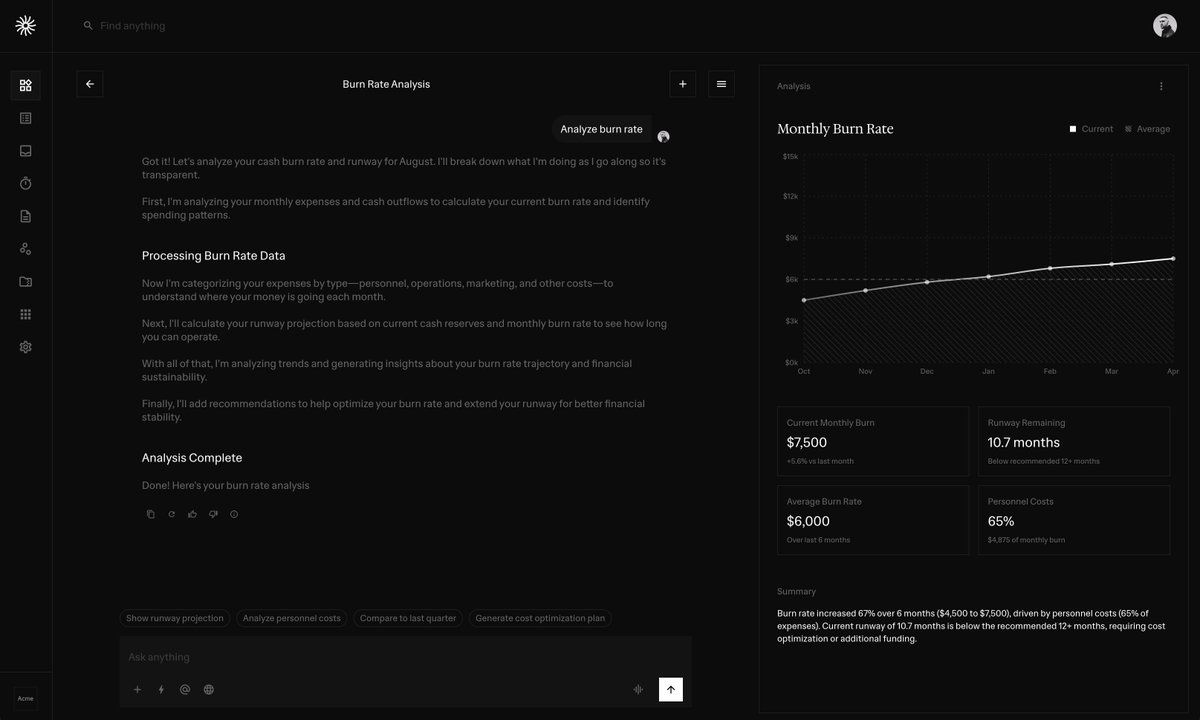Open the Acme workspace switcher
The height and width of the screenshot is (720, 1200).
[x=26, y=698]
